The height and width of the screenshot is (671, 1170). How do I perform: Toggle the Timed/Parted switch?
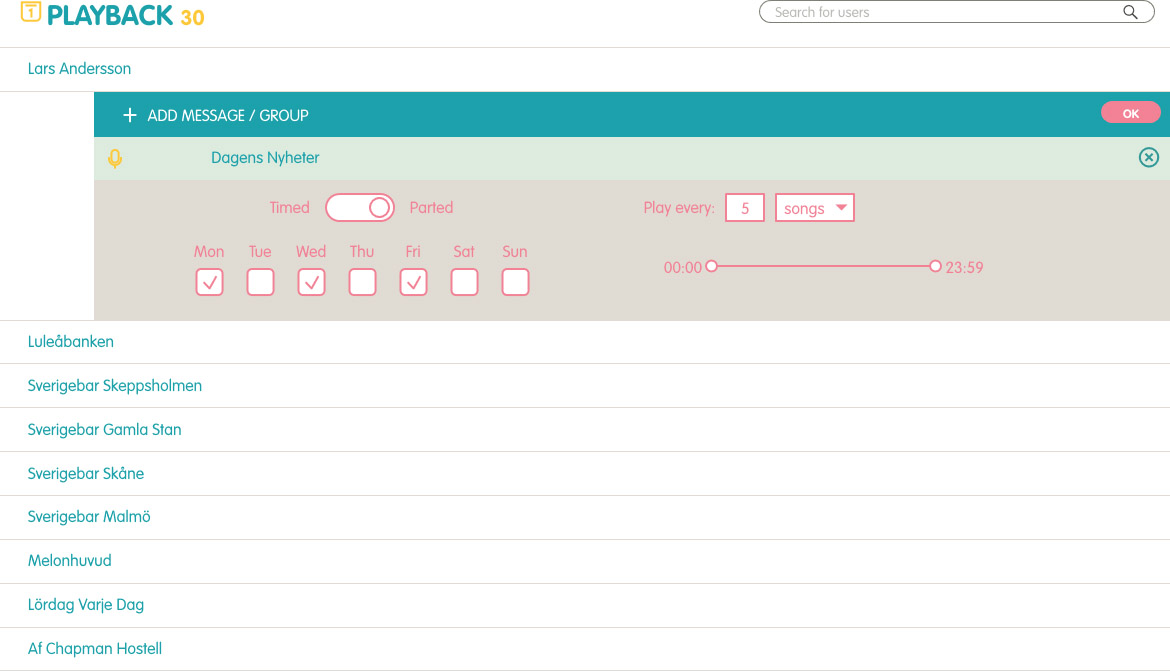tap(360, 207)
